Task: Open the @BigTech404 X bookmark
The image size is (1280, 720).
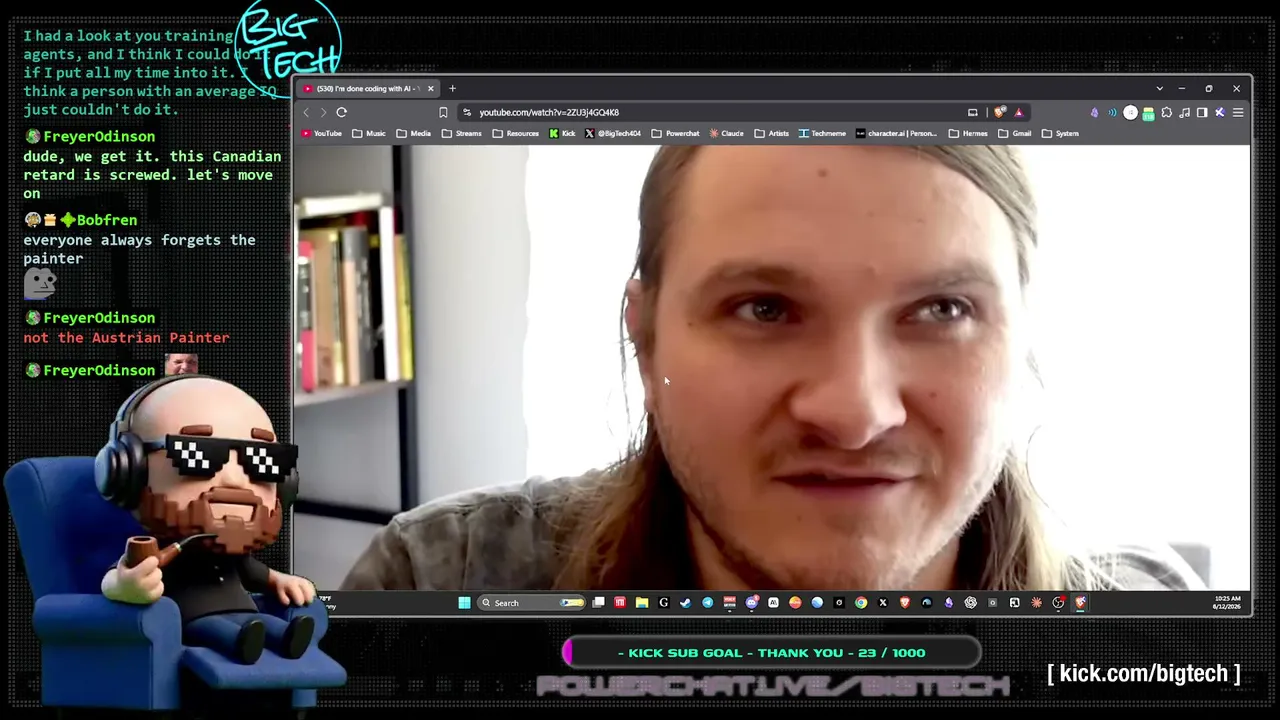Action: pyautogui.click(x=613, y=133)
